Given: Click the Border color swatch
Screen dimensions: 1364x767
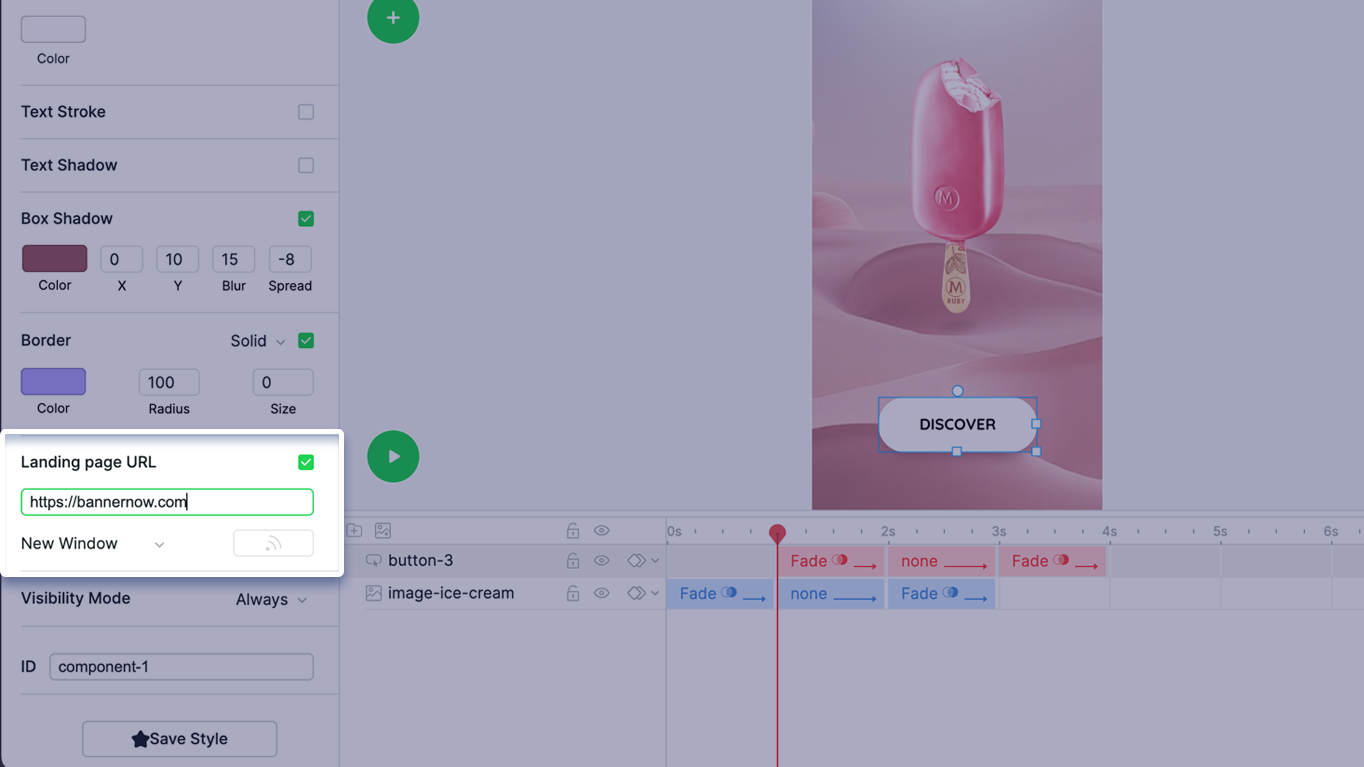Looking at the screenshot, I should pos(54,382).
